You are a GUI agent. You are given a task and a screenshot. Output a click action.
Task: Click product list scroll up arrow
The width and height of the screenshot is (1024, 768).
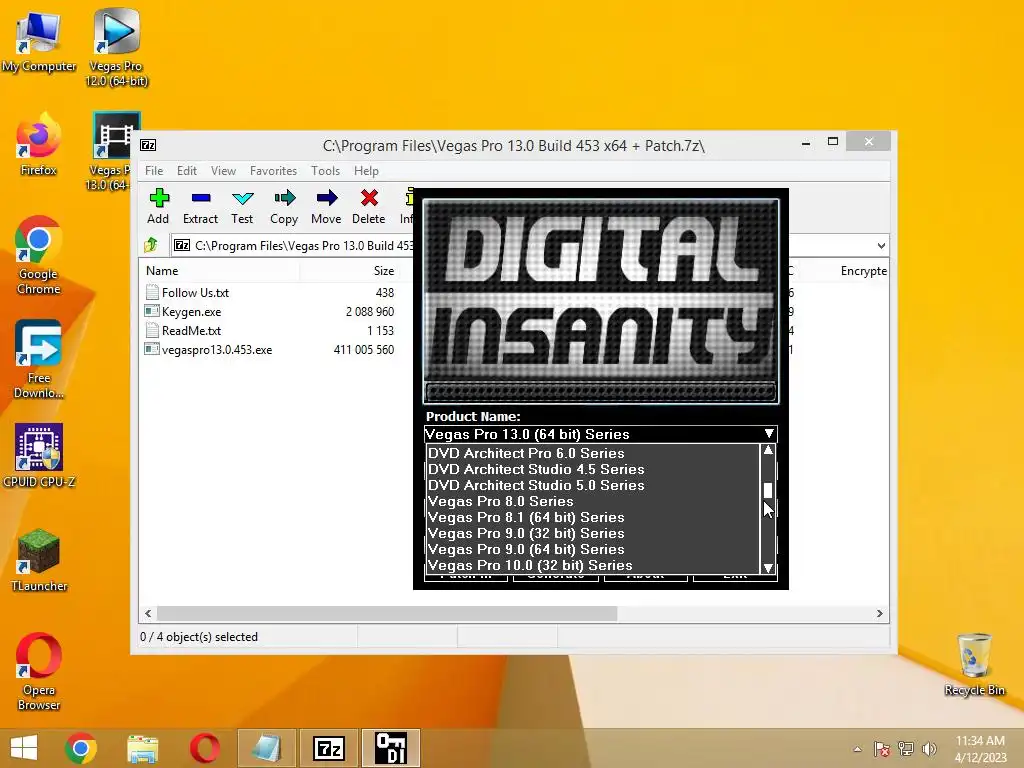(768, 451)
